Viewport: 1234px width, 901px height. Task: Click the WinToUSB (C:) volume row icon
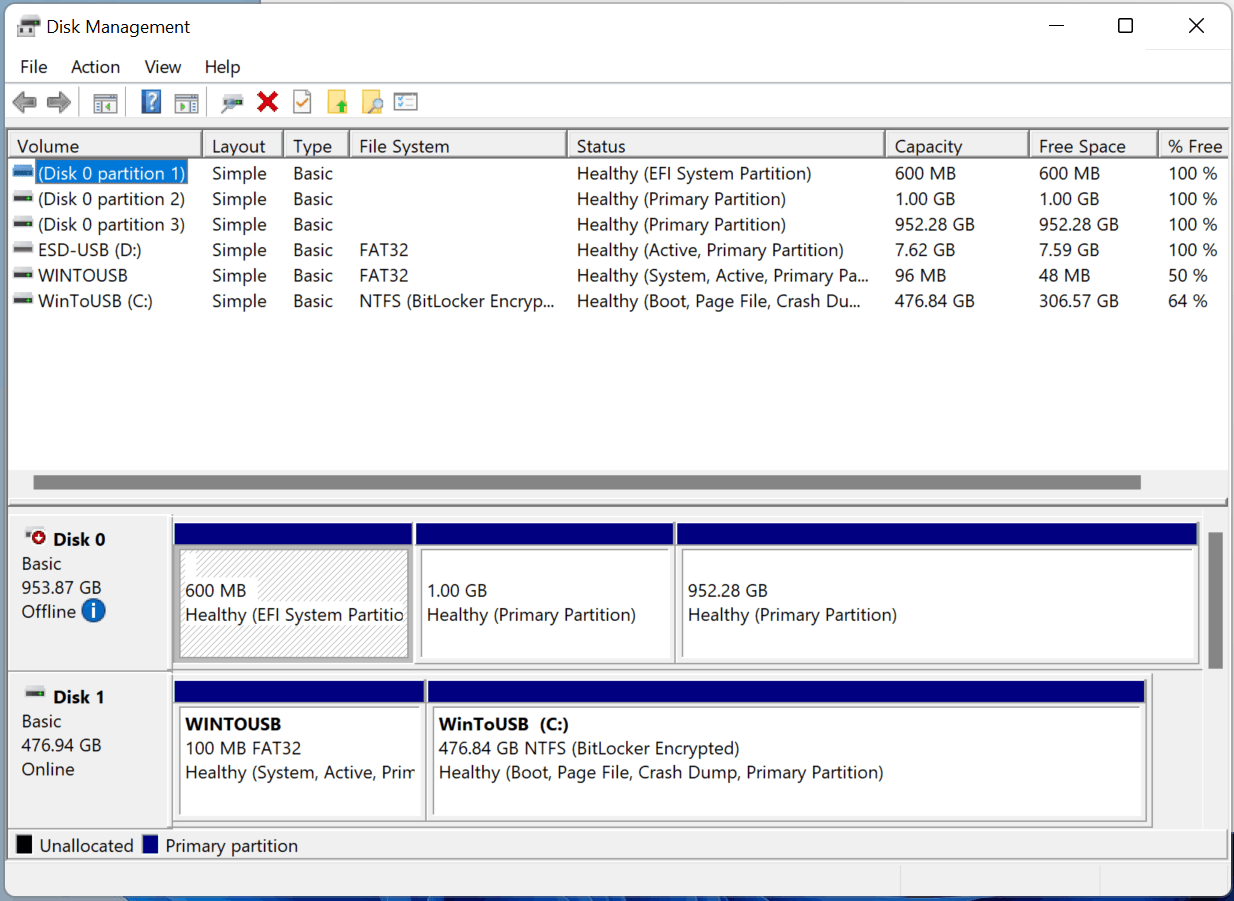[x=22, y=300]
